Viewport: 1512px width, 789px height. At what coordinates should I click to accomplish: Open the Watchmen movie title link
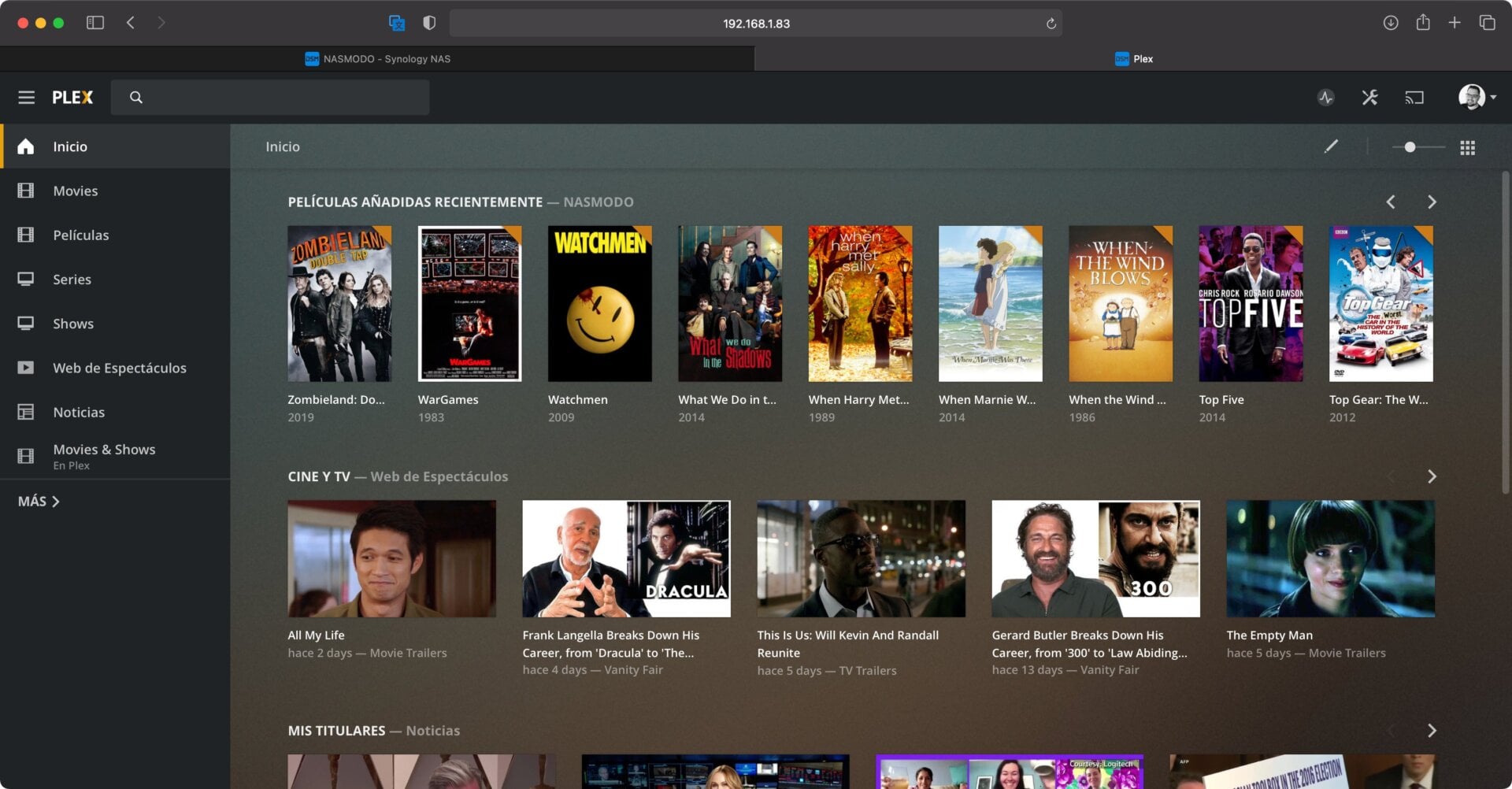click(577, 400)
